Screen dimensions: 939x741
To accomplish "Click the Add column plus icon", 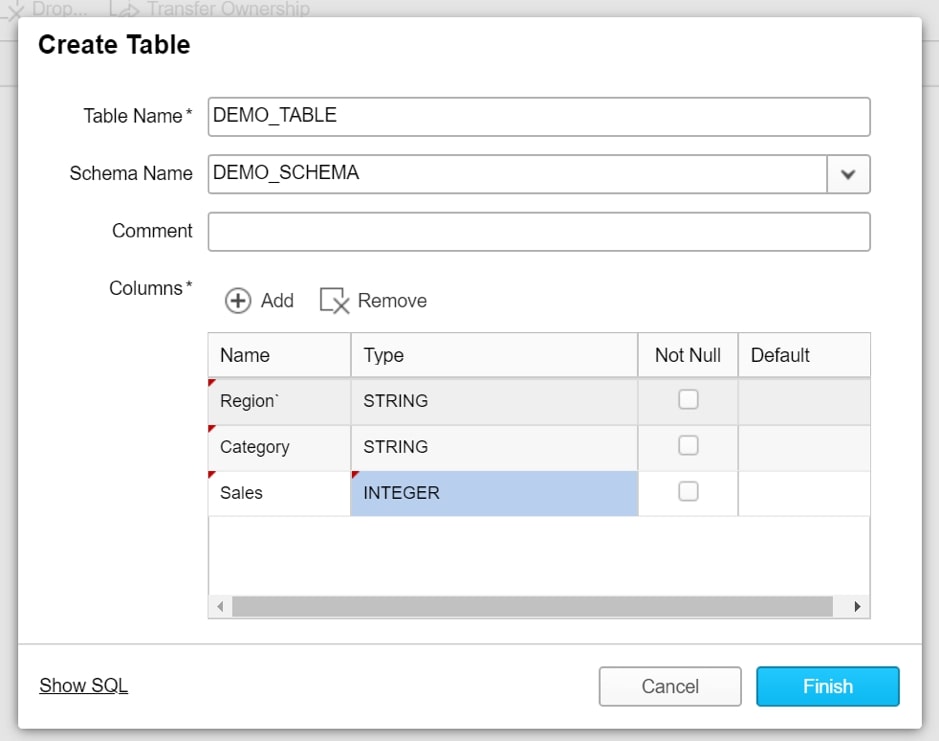I will (238, 301).
